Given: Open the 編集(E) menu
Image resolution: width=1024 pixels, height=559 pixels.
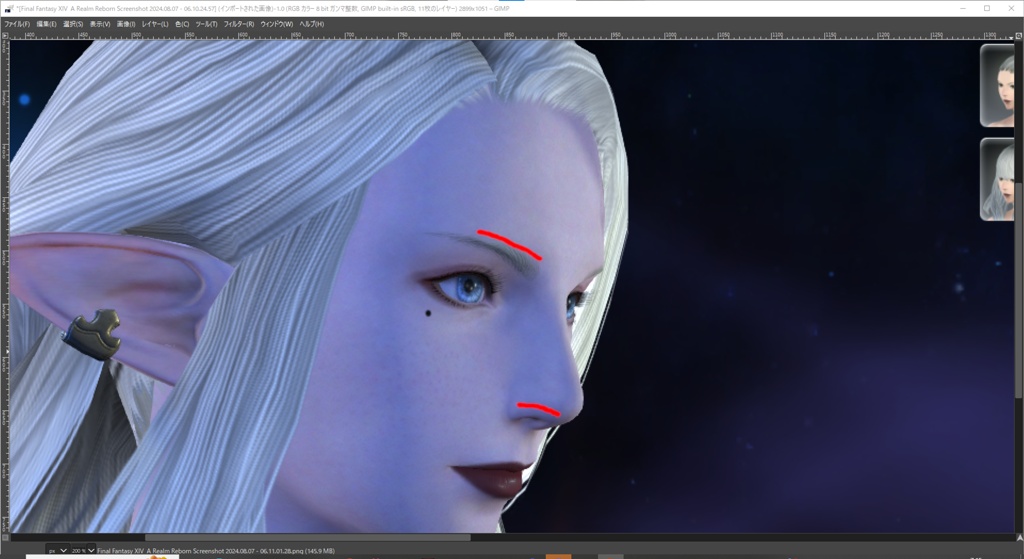Looking at the screenshot, I should click(x=46, y=24).
